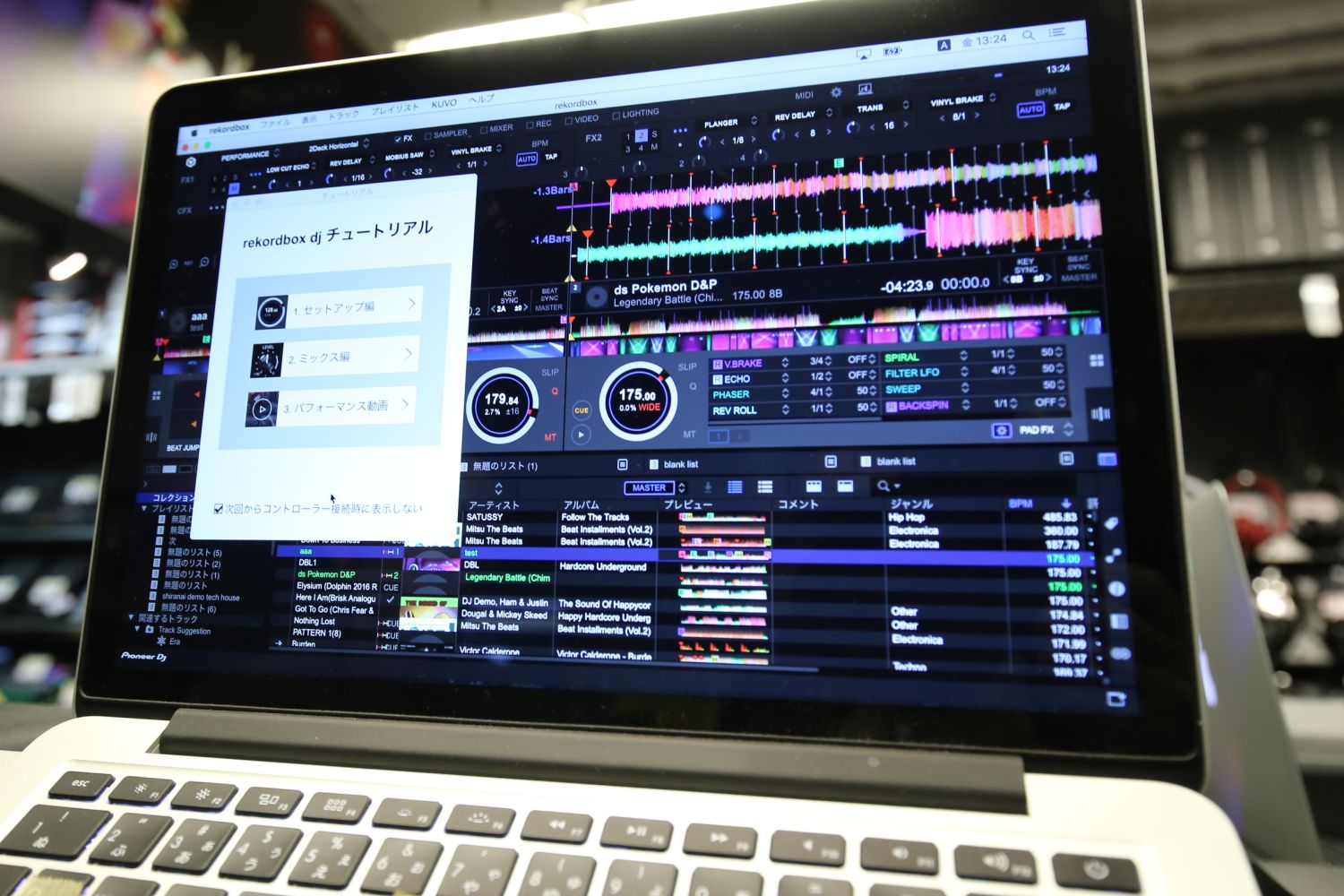Switch to compact track list view icon
This screenshot has height=896, width=1344.
point(735,487)
